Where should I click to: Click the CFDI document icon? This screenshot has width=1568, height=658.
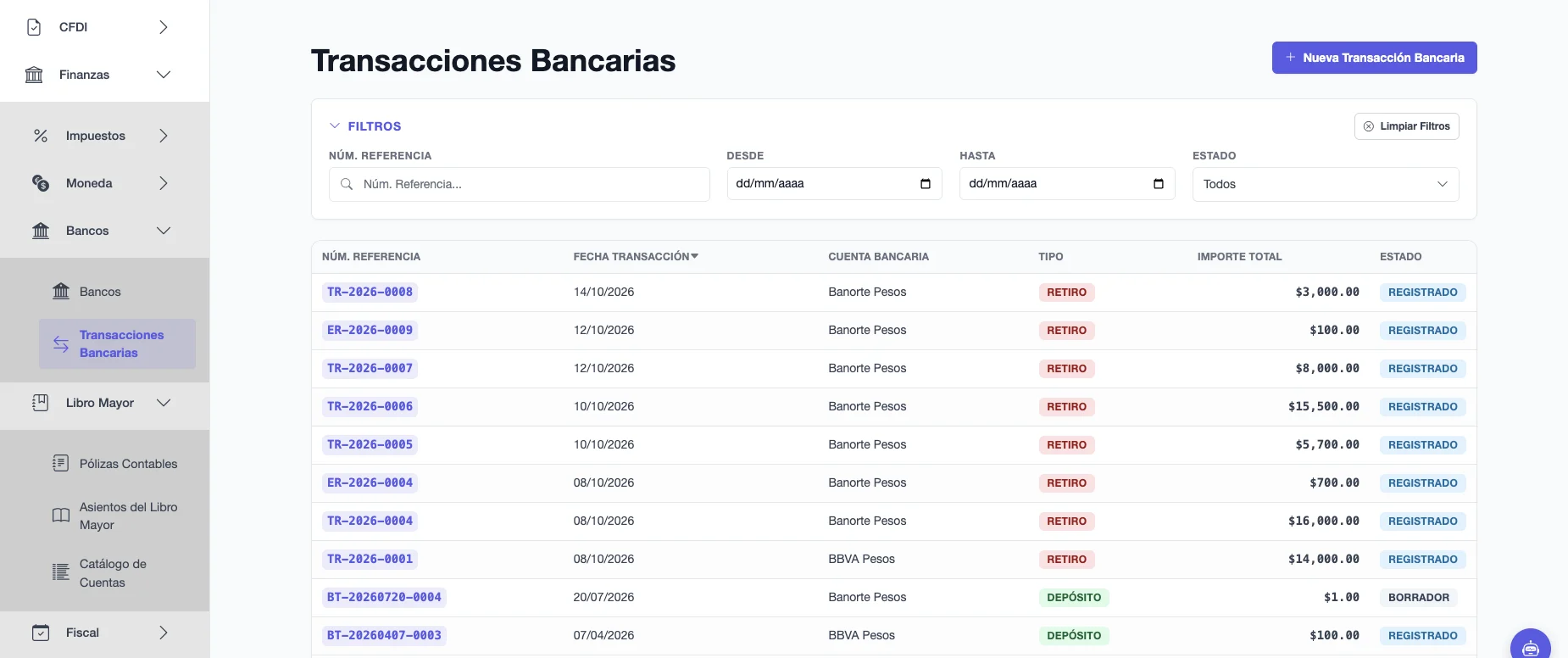click(34, 27)
